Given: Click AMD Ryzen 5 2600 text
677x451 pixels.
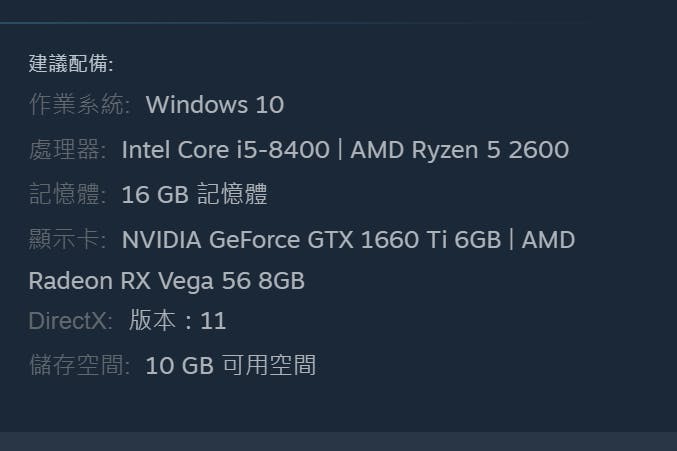Looking at the screenshot, I should point(459,150).
